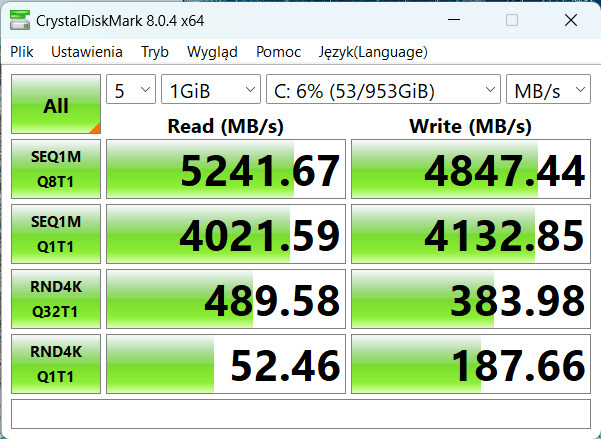Click the CrystalDiskMark app icon in title bar
The height and width of the screenshot is (439, 601).
pyautogui.click(x=20, y=20)
